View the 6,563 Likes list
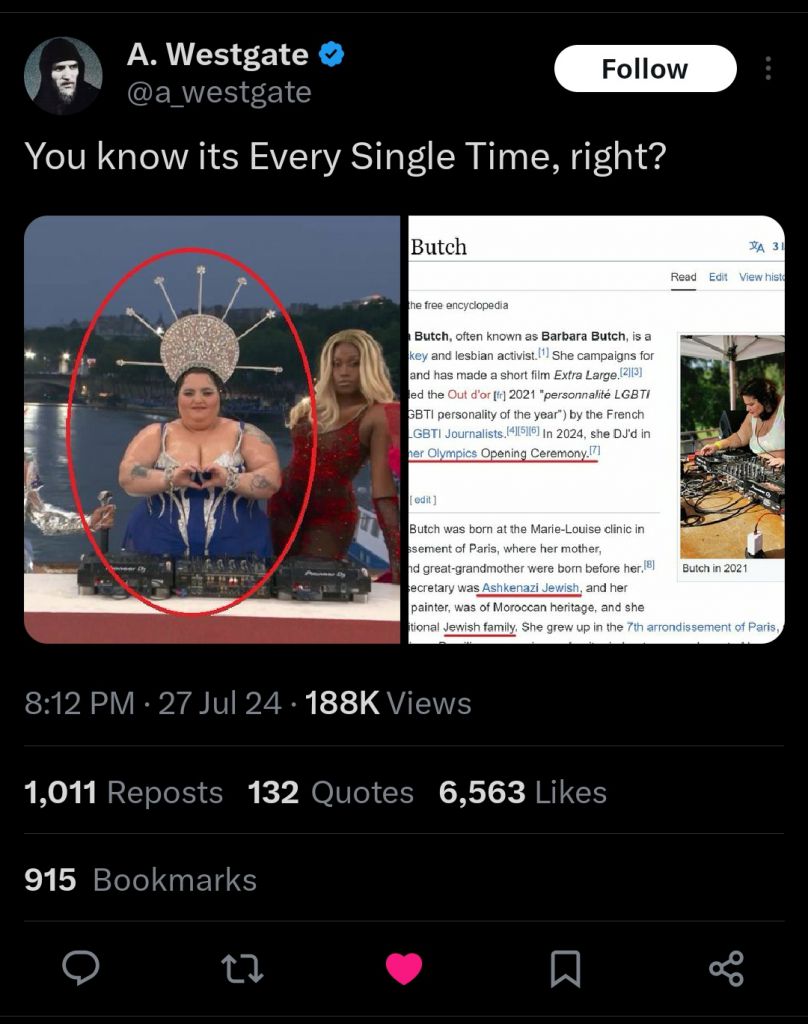 tap(523, 792)
